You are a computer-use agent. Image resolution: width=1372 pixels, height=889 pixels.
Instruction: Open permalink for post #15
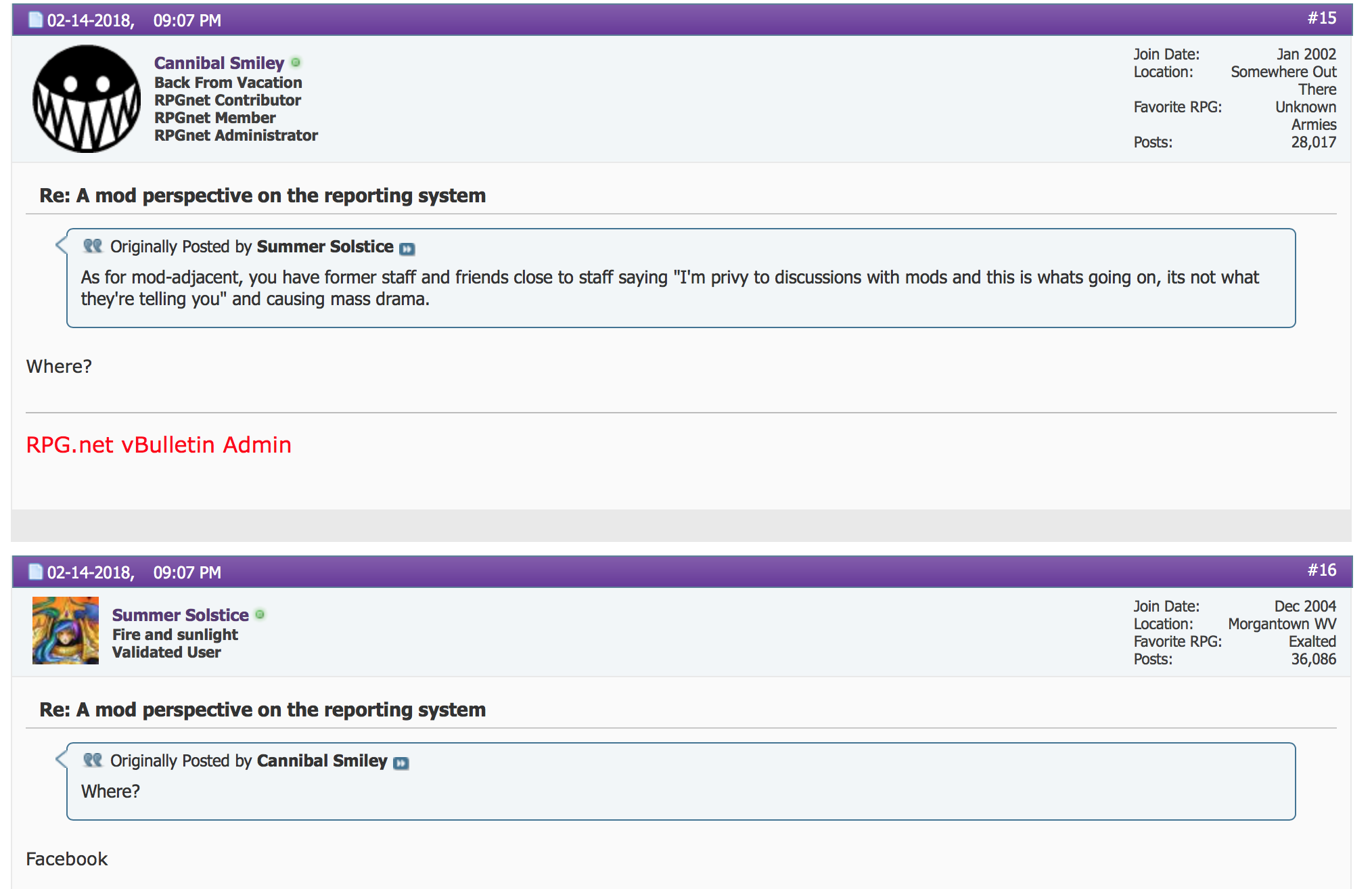click(1322, 18)
